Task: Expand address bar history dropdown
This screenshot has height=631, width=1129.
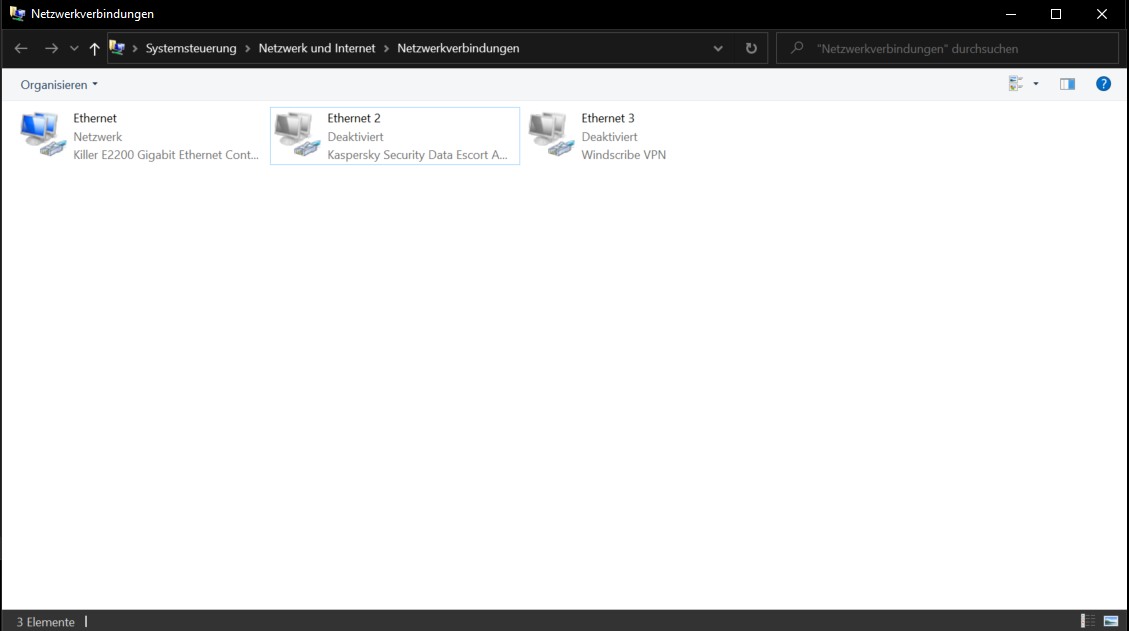Action: [718, 48]
